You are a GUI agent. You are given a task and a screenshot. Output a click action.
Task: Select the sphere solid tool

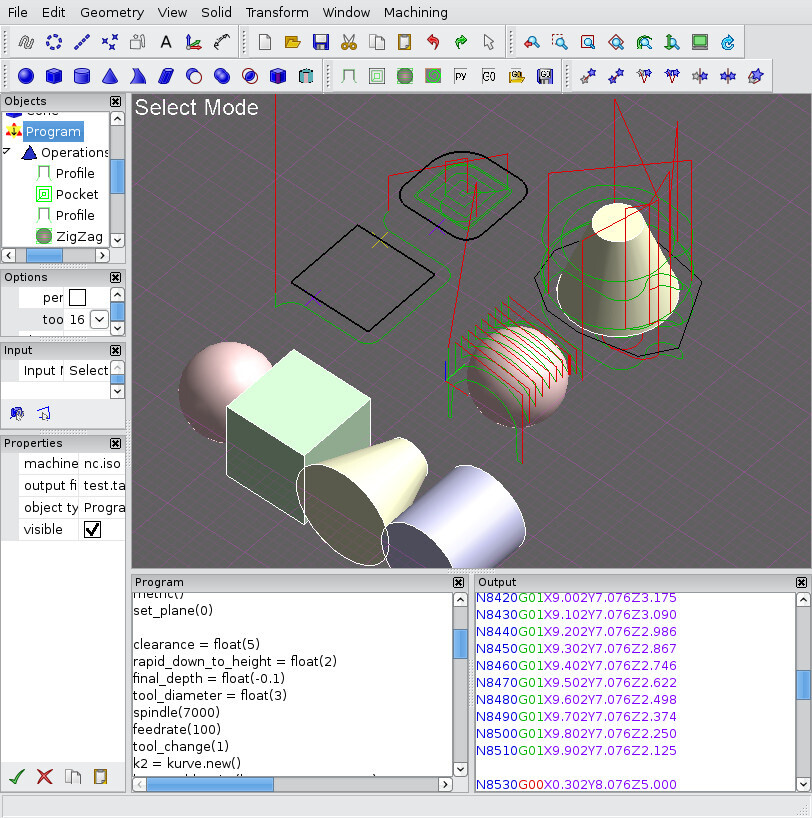tap(26, 76)
